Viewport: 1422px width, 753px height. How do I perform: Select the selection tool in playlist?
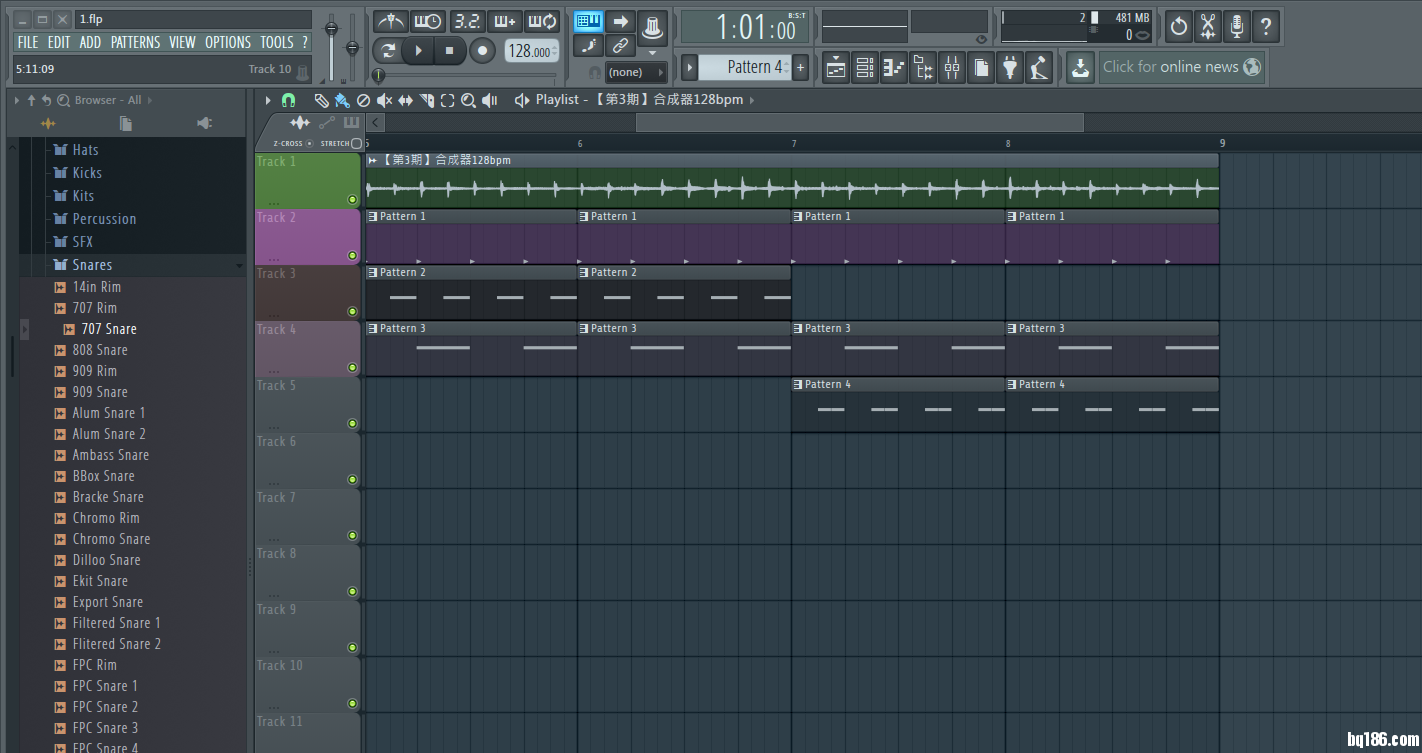click(x=447, y=100)
